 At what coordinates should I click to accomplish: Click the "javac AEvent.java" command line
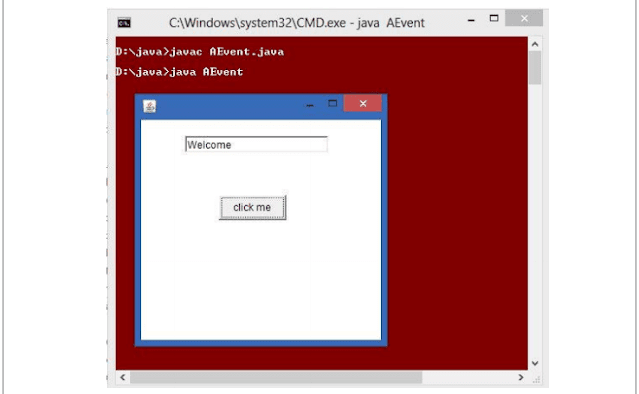[200, 52]
